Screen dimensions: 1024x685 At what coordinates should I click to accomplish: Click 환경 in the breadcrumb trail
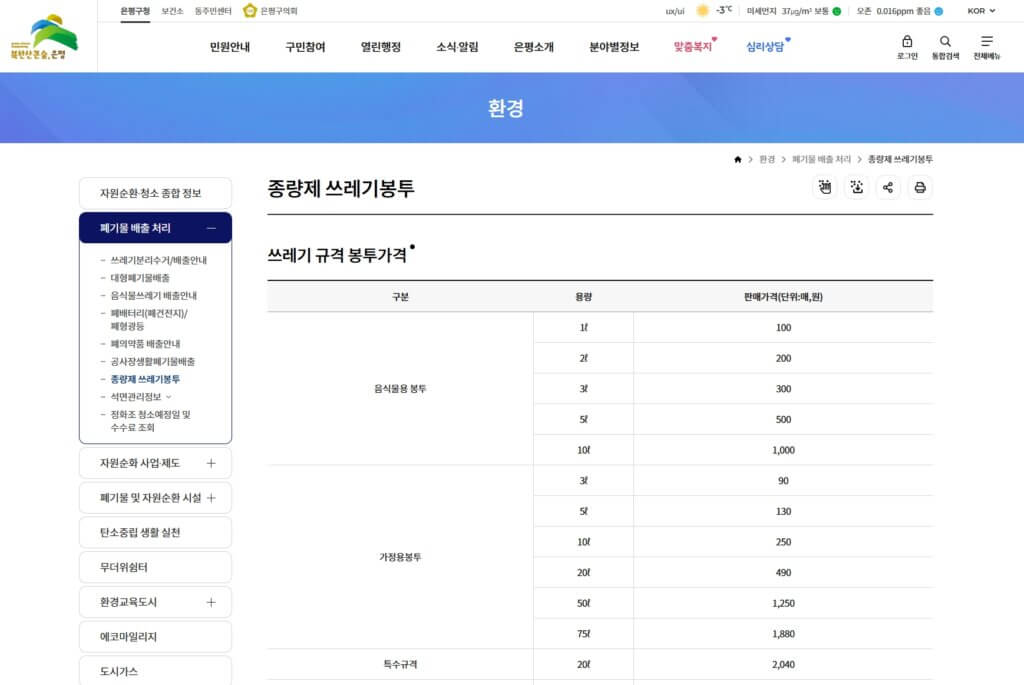click(x=767, y=158)
